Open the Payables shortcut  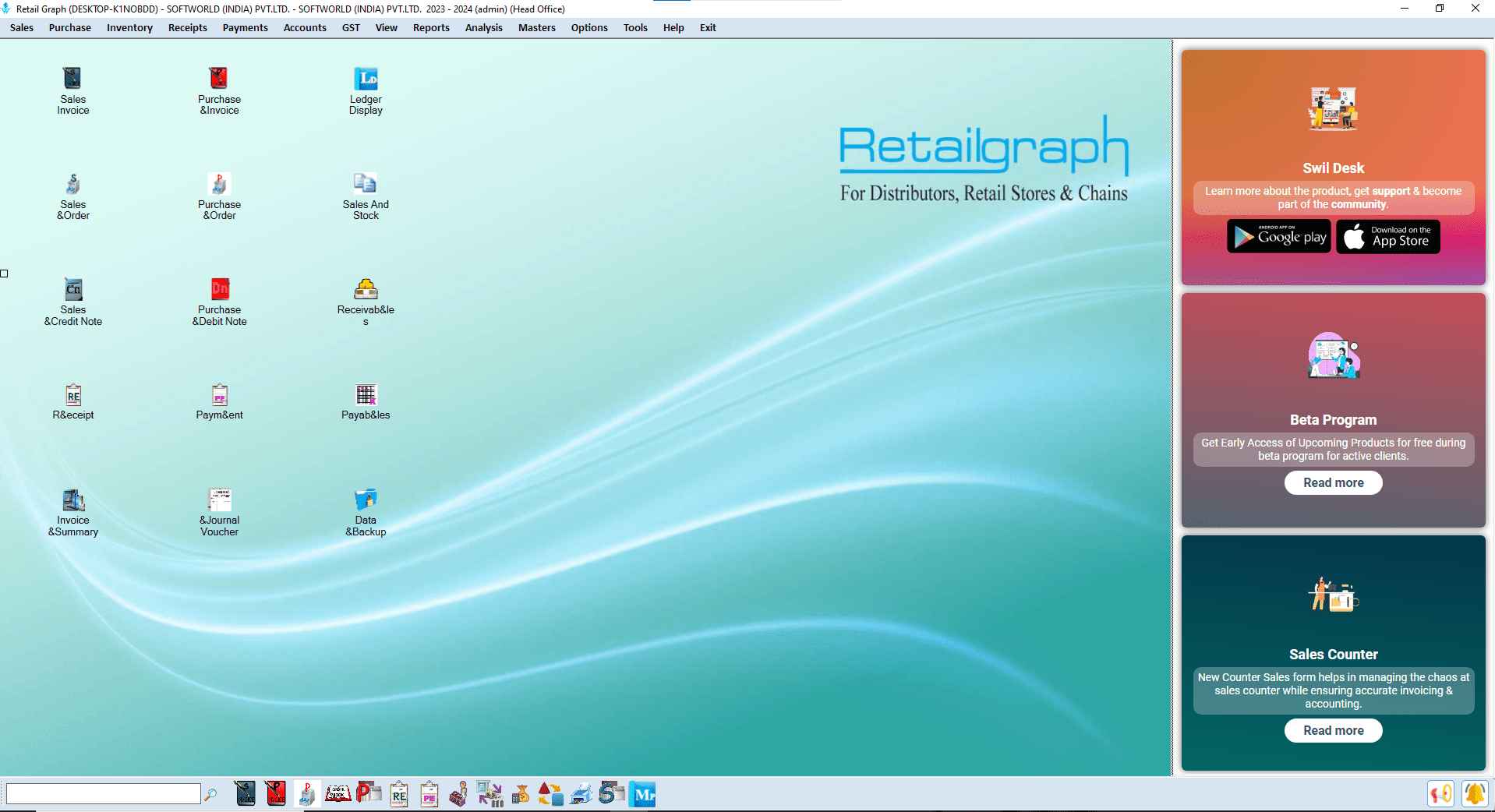(x=364, y=401)
